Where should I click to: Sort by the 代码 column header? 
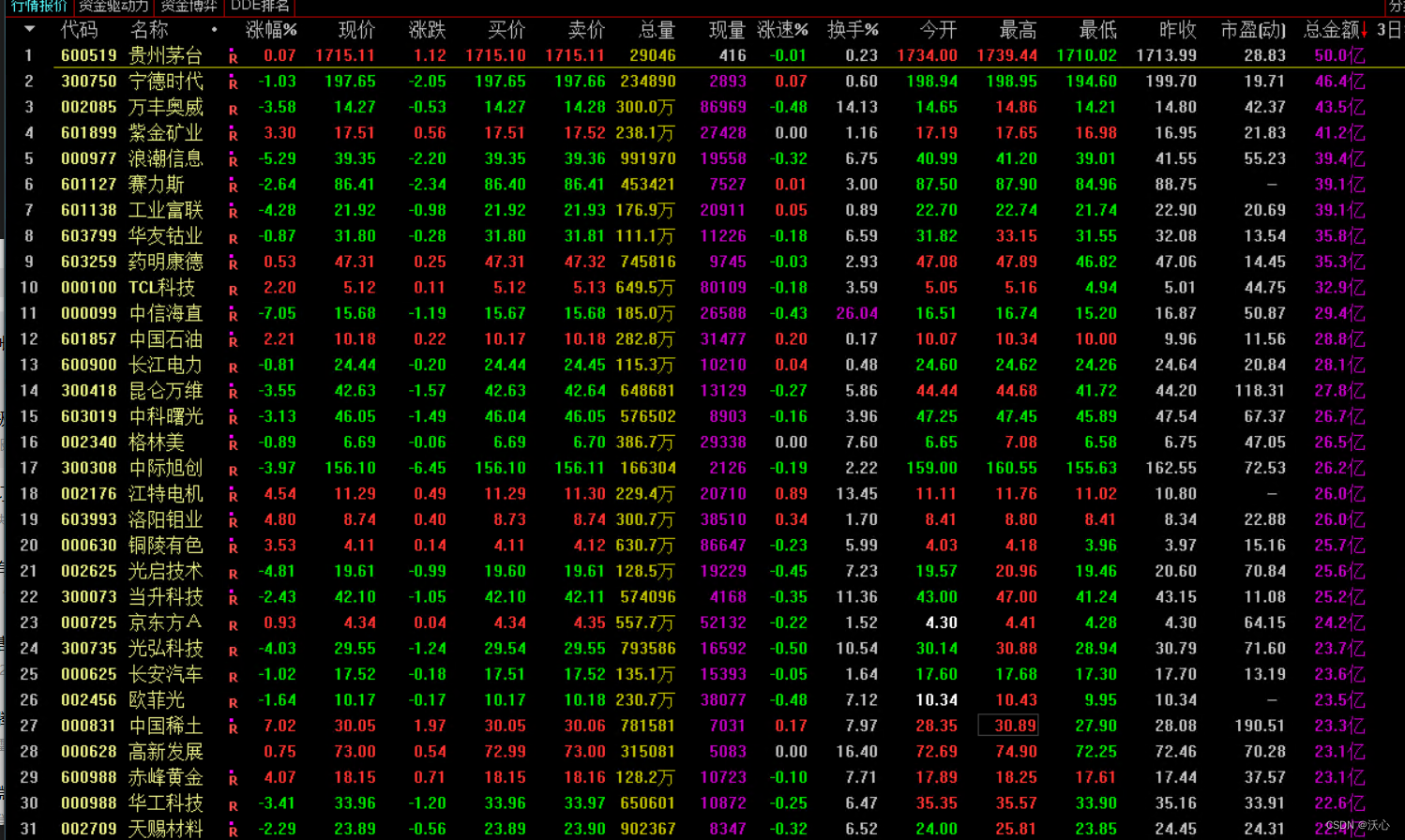(79, 30)
